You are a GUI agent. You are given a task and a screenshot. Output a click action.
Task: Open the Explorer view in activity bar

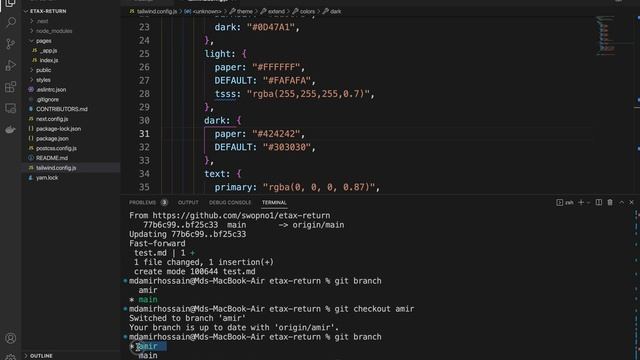point(11,3)
